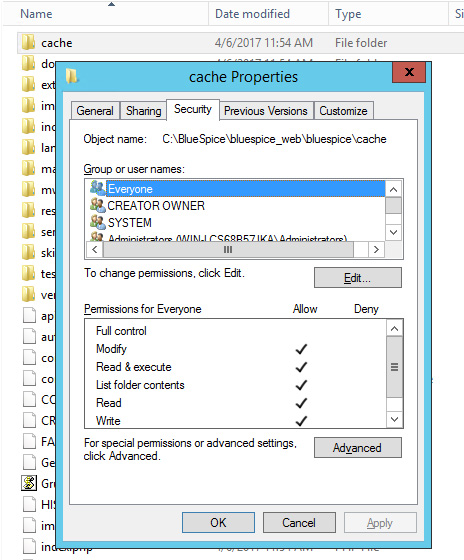This screenshot has height=560, width=464.
Task: Click the List folder contents label
Action: coord(140,385)
